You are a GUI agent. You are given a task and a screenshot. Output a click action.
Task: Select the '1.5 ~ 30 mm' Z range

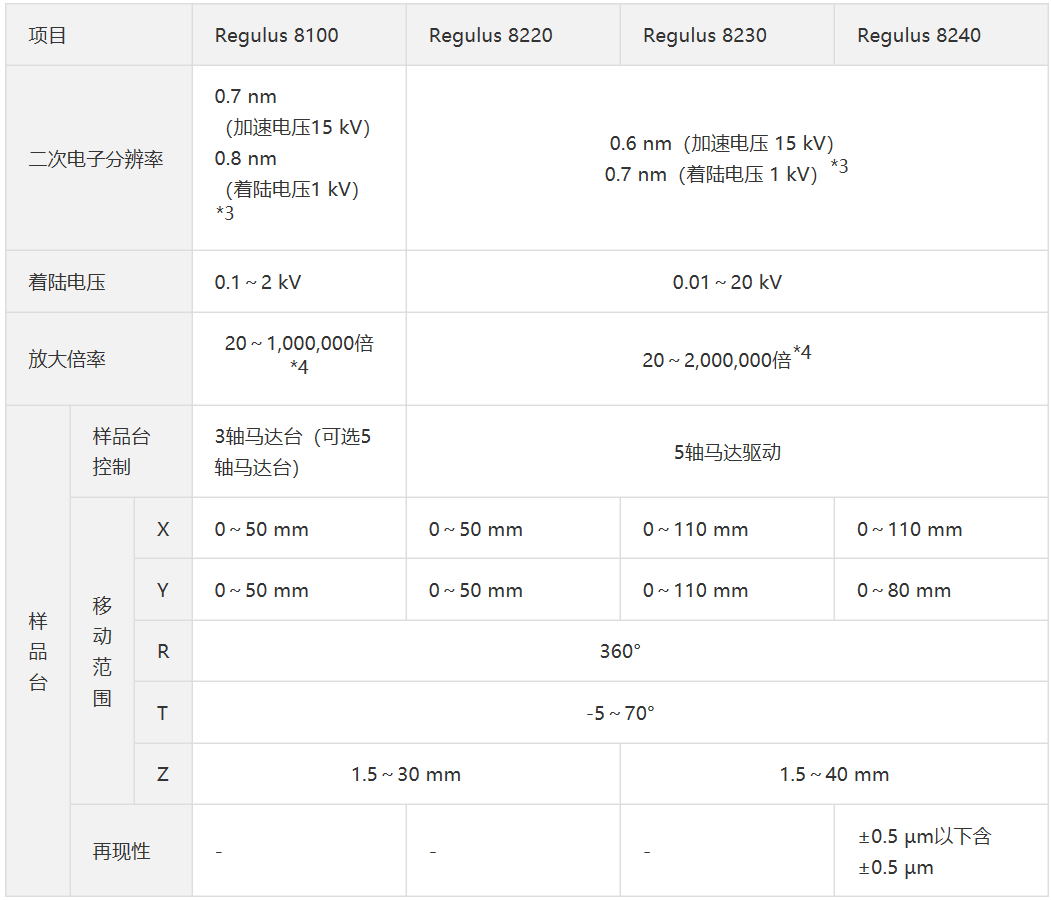pos(406,775)
